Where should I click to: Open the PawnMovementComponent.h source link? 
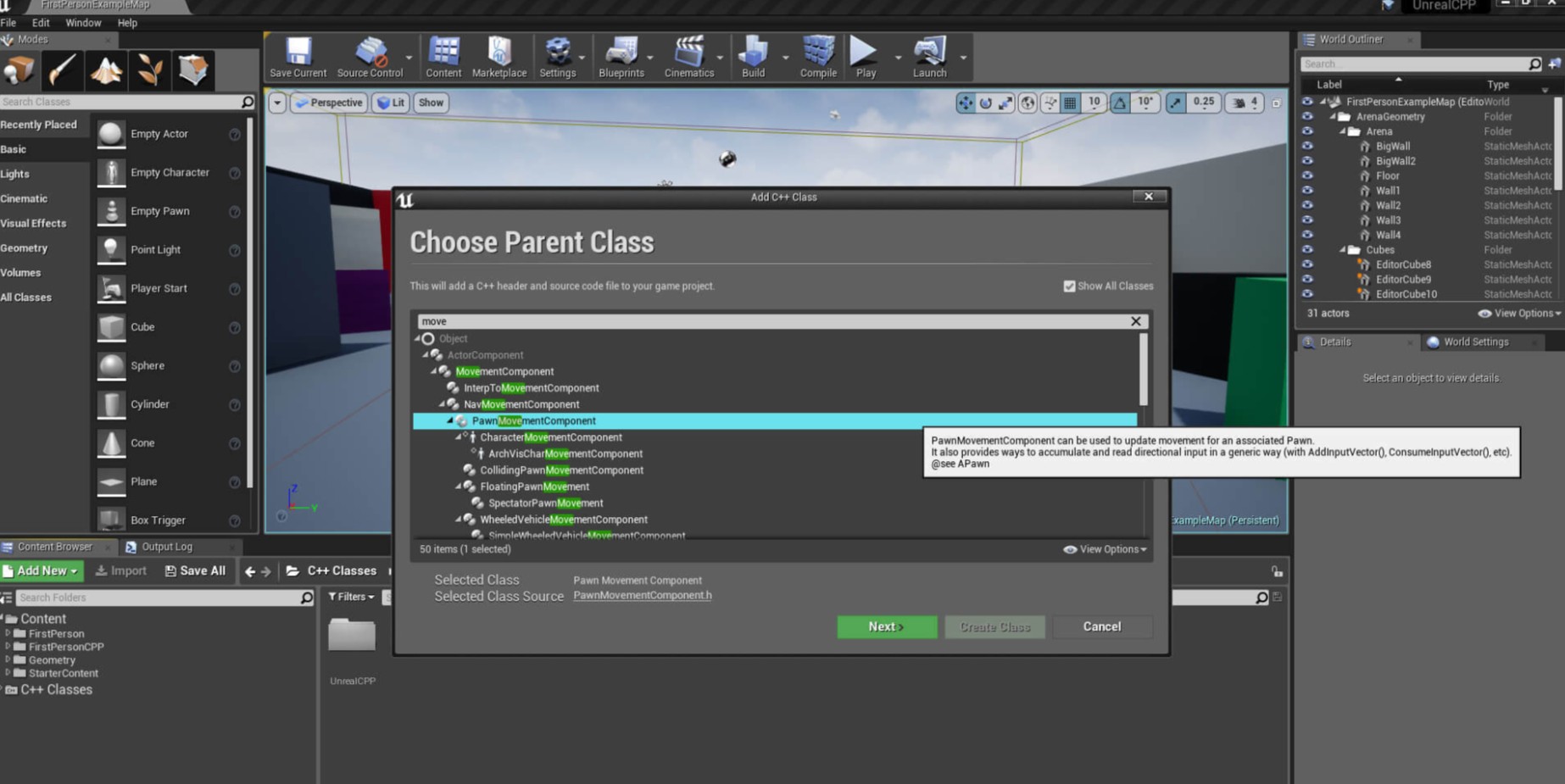click(x=642, y=596)
